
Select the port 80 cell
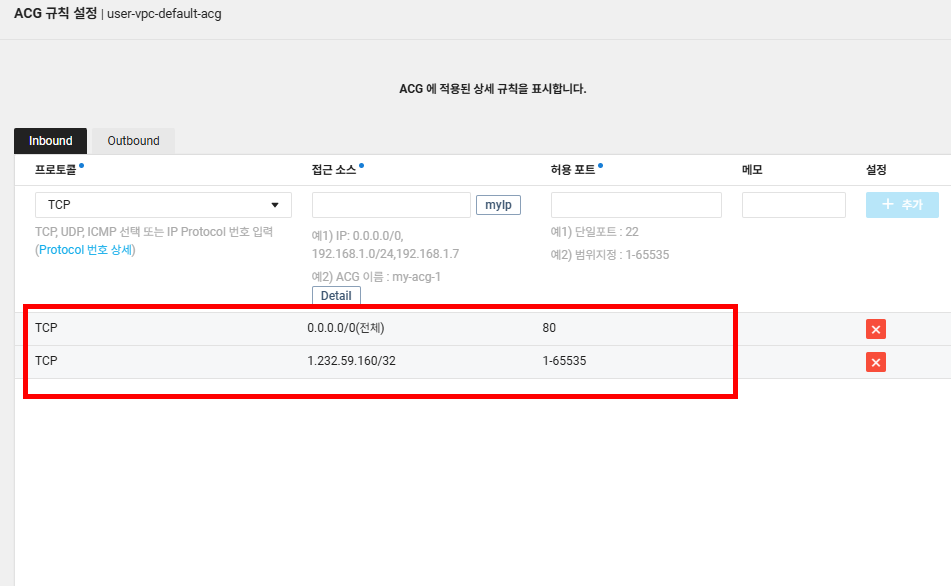tap(549, 328)
